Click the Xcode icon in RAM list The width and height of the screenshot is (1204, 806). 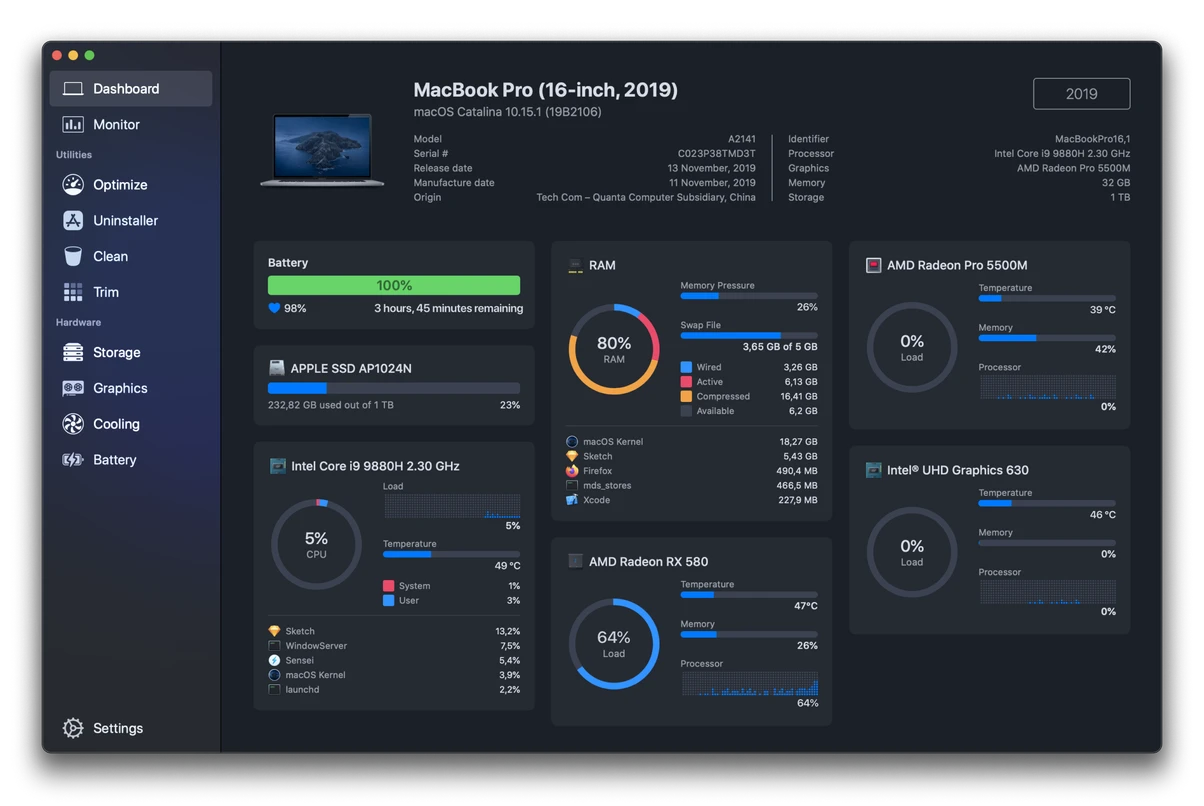point(572,500)
